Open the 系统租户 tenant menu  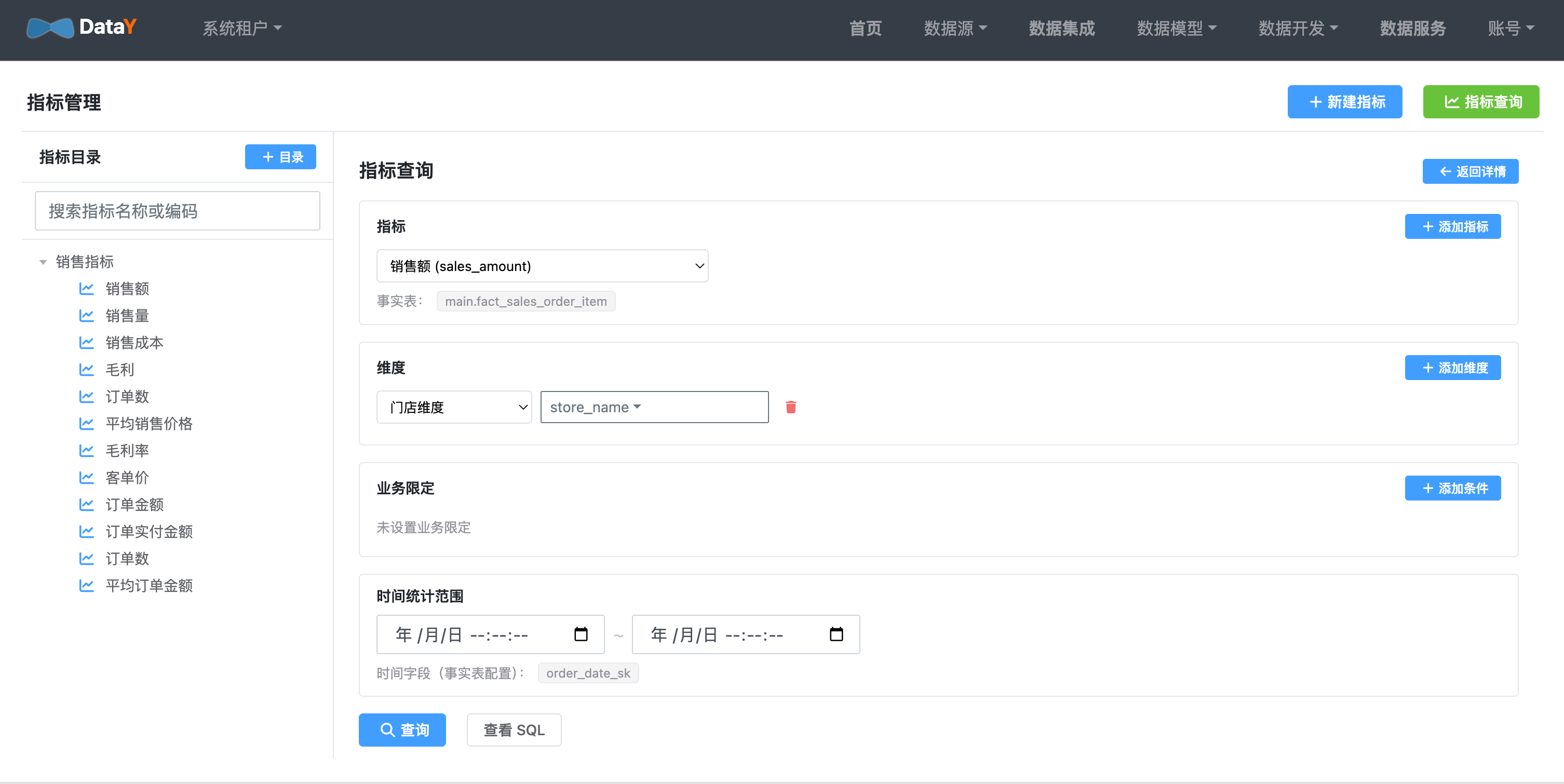point(241,28)
